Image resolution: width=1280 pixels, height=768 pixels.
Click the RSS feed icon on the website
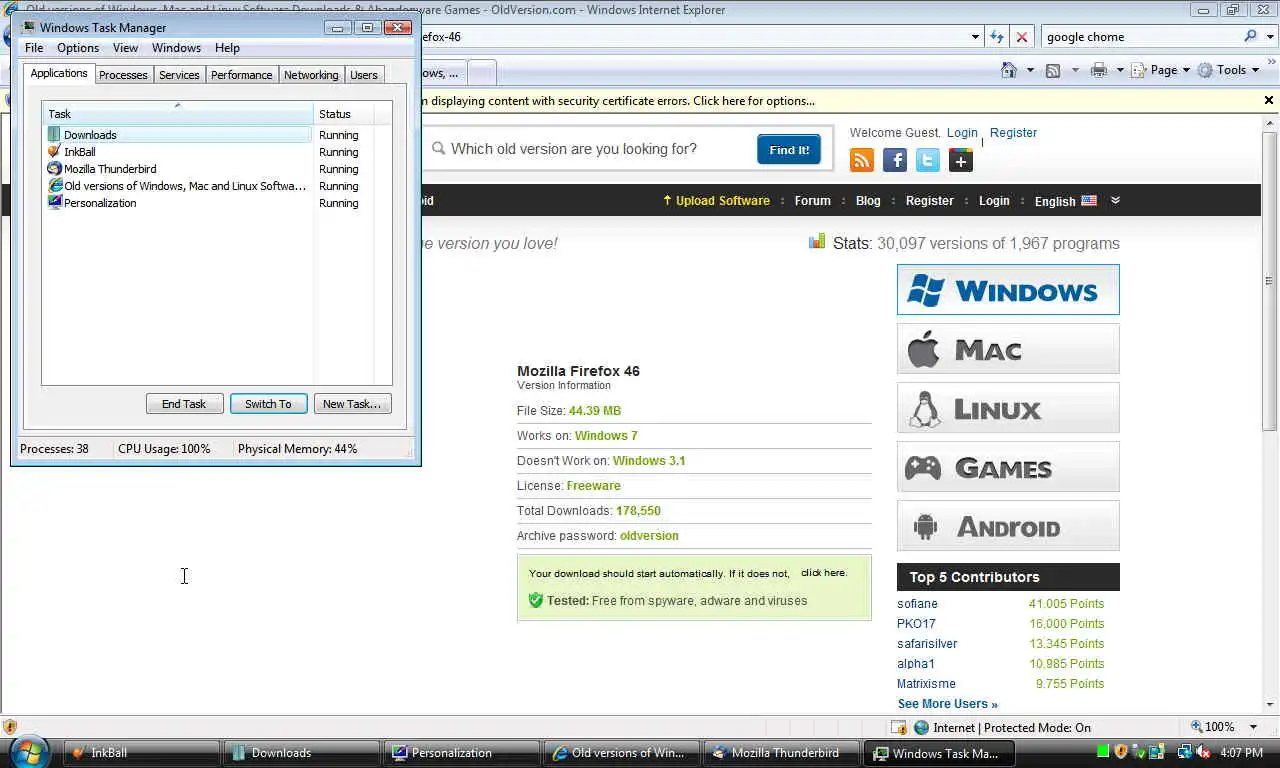[x=861, y=160]
